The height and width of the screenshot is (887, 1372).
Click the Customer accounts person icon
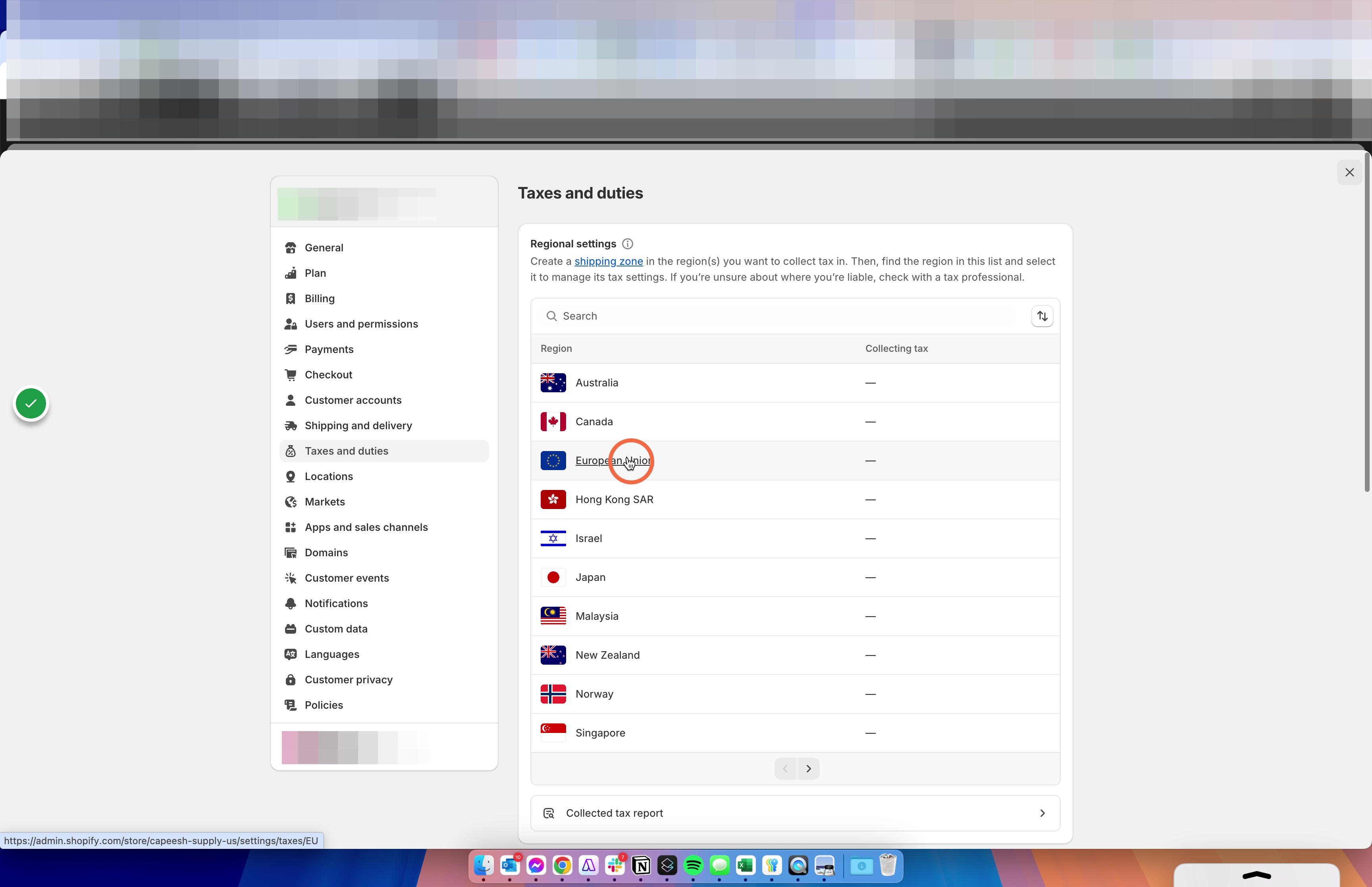(x=291, y=400)
